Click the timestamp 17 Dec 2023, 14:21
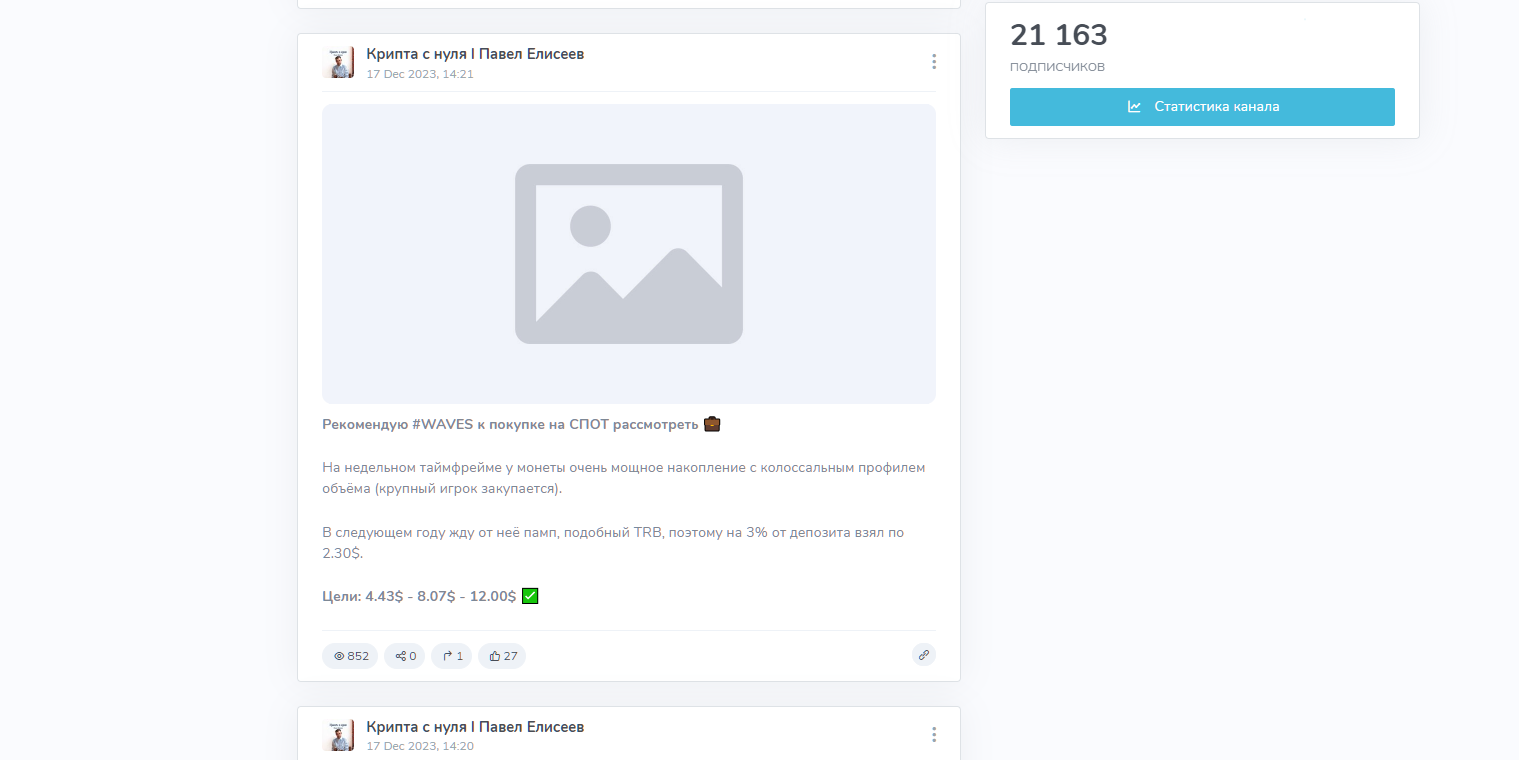 [420, 74]
